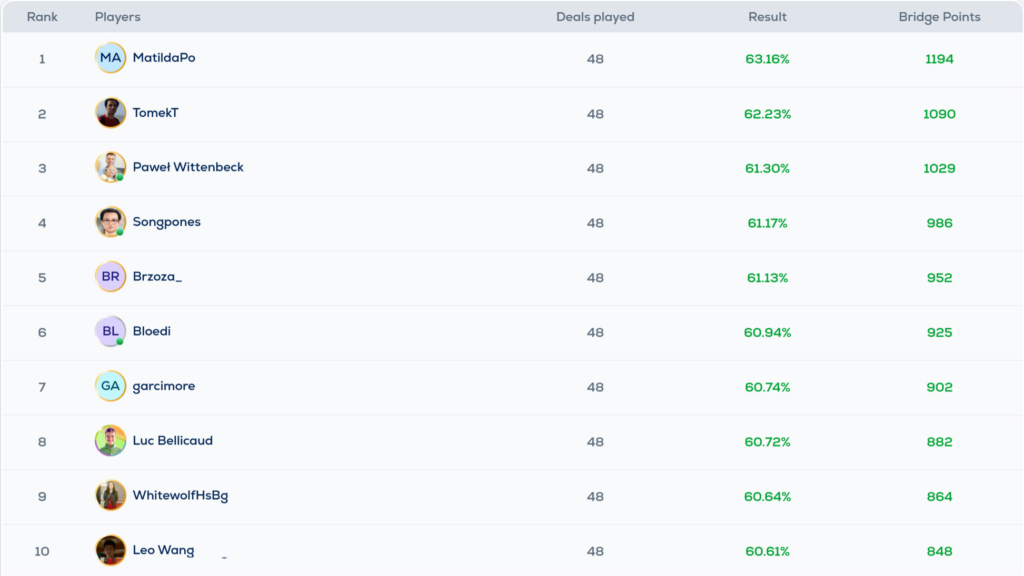Open Paweł Wittenbeck's player profile name
Screen dimensions: 1024x576
click(188, 167)
